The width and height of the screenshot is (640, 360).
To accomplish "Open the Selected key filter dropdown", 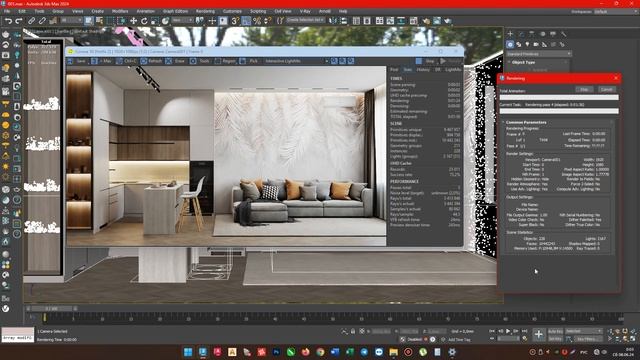I will pyautogui.click(x=584, y=331).
